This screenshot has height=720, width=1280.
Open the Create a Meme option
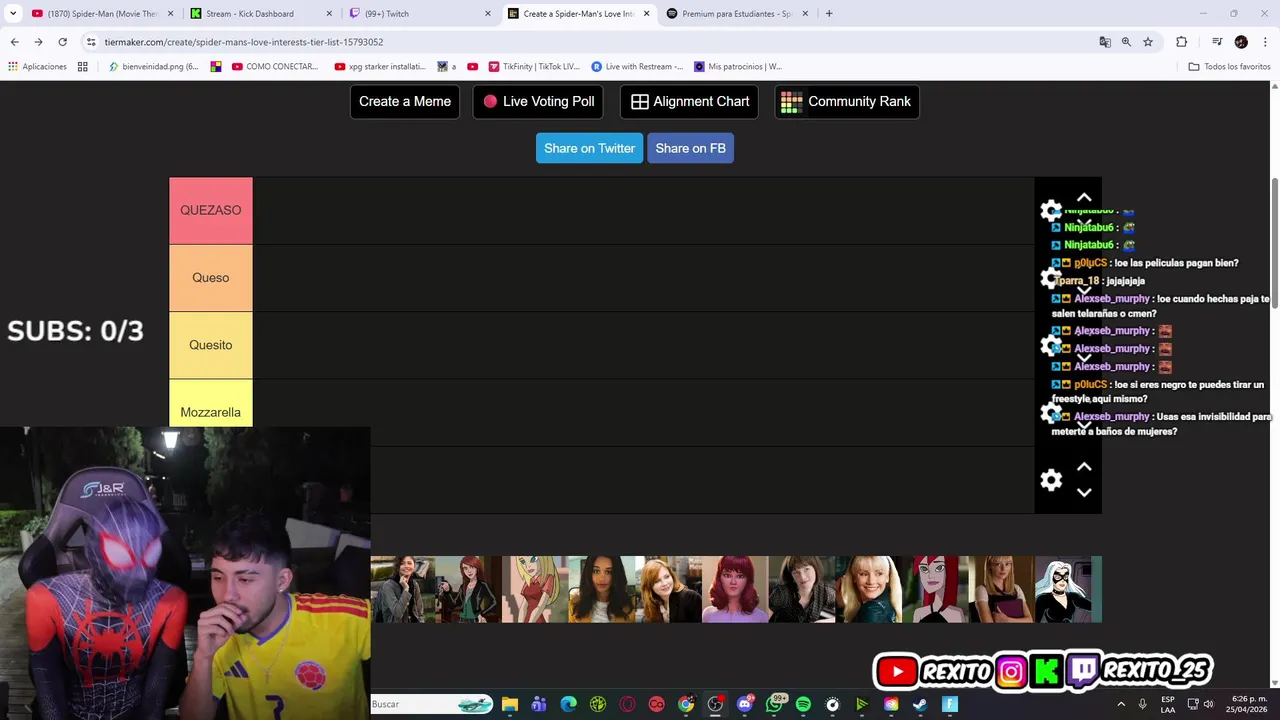pyautogui.click(x=405, y=101)
